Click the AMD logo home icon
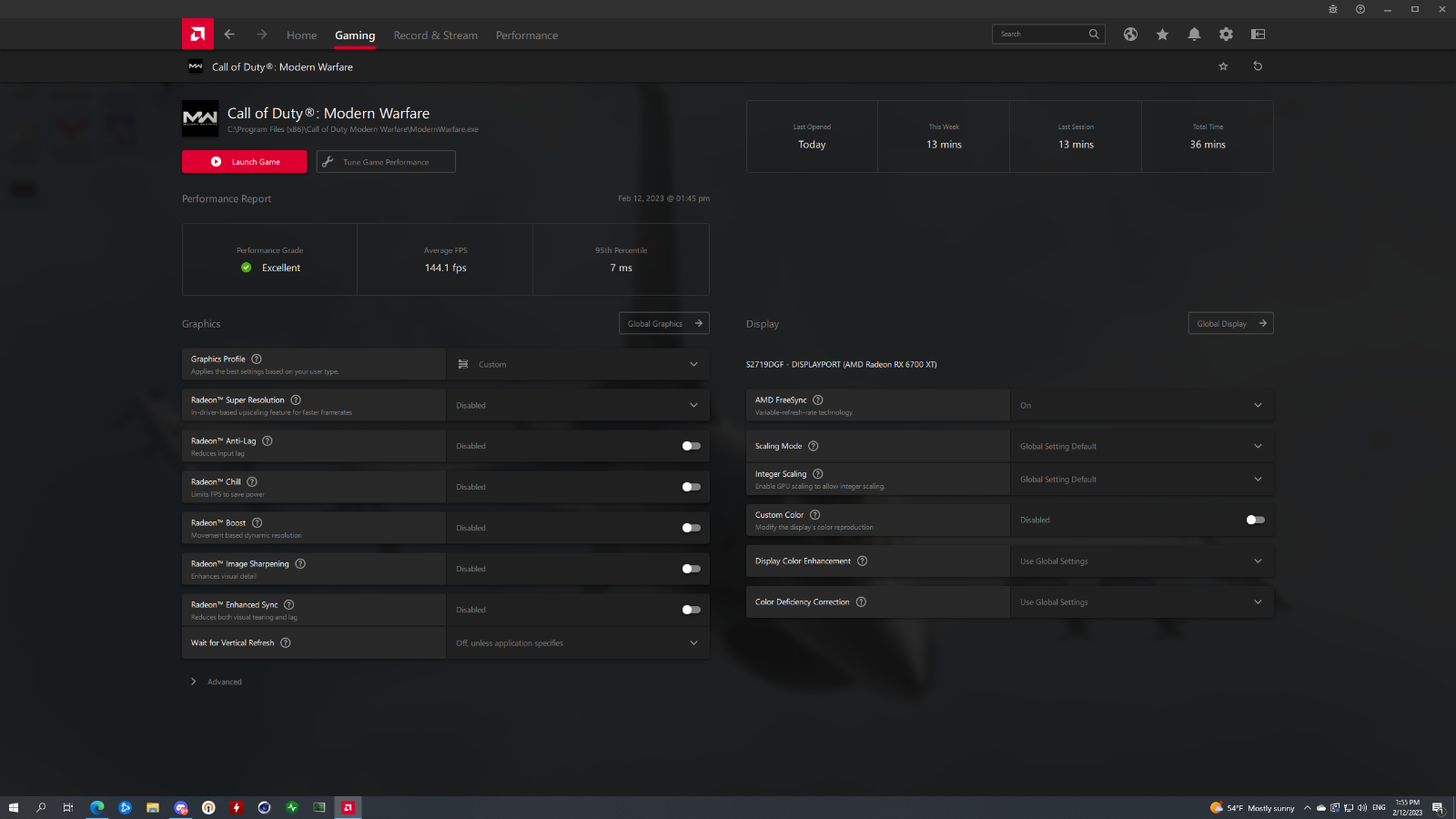This screenshot has width=1456, height=819. 197,34
